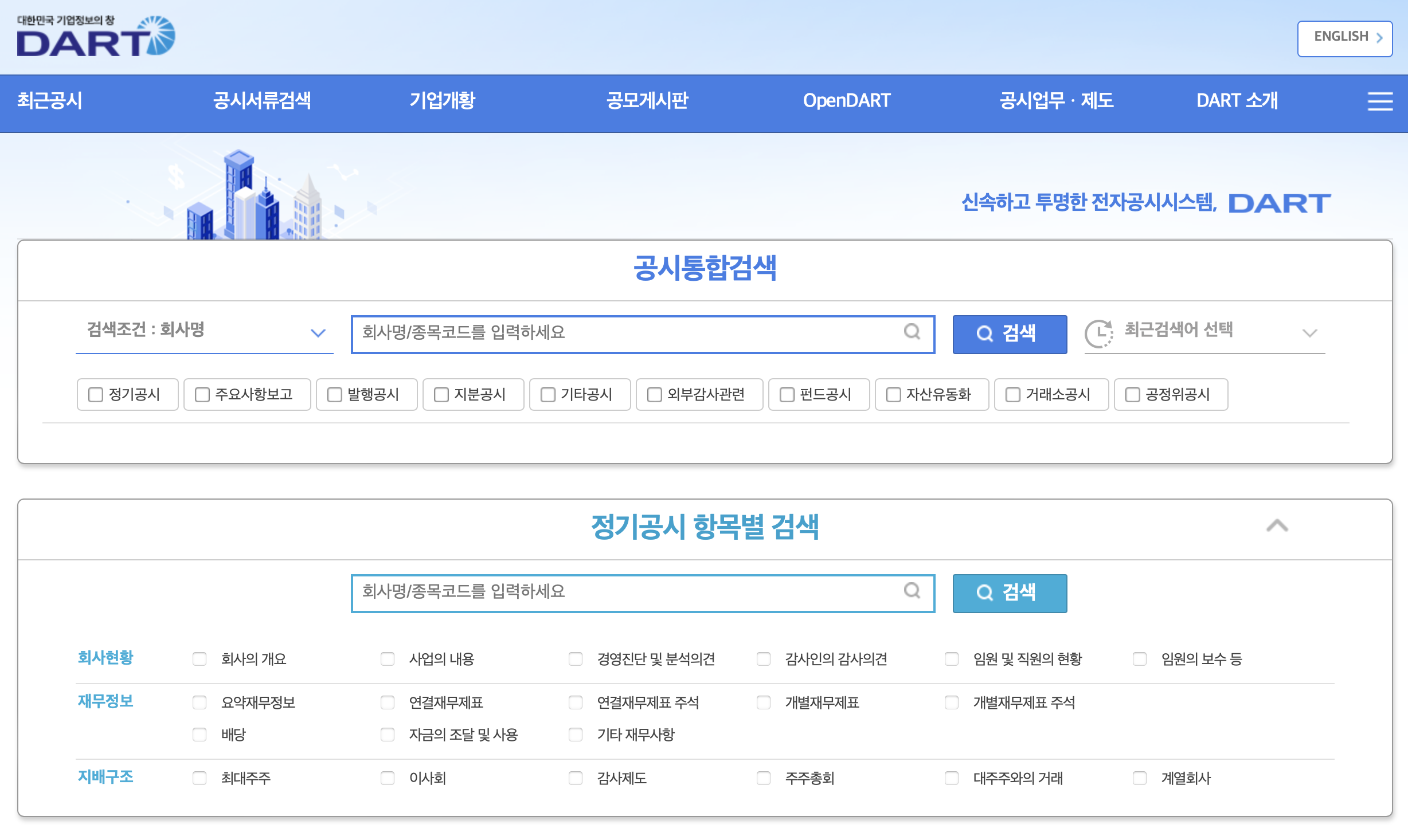Check the 기타공시 checkbox
This screenshot has width=1408, height=840.
547,395
